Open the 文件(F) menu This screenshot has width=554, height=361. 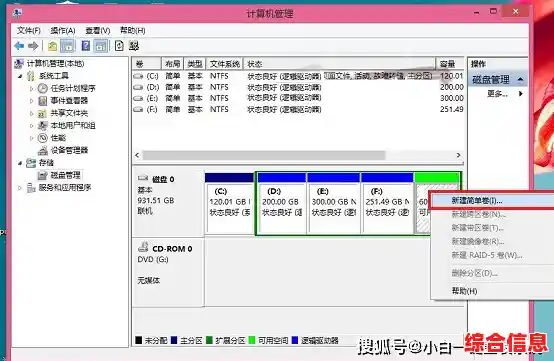pyautogui.click(x=29, y=31)
